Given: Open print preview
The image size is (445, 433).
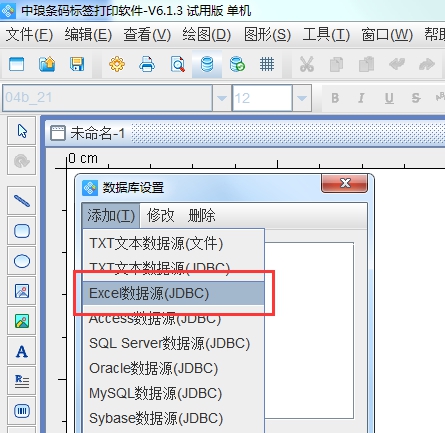Looking at the screenshot, I should point(177,64).
